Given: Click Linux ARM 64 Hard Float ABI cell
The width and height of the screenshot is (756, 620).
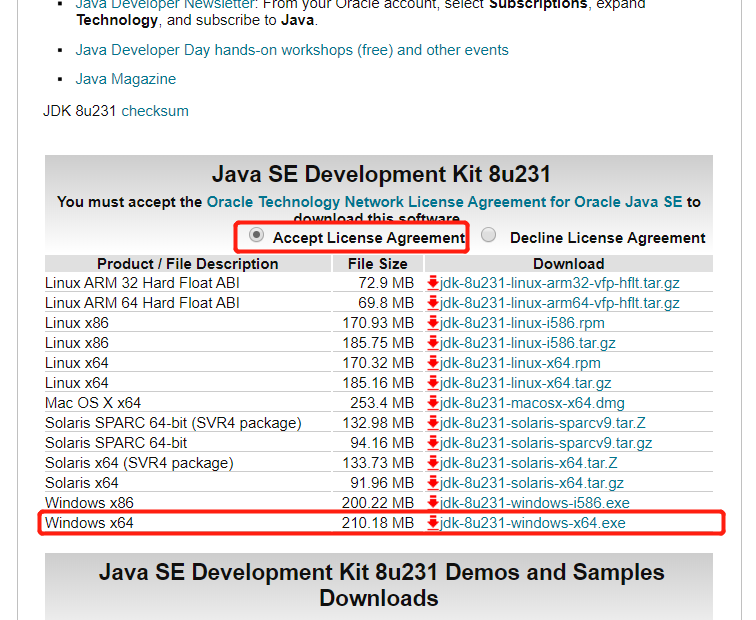Looking at the screenshot, I should [x=188, y=303].
